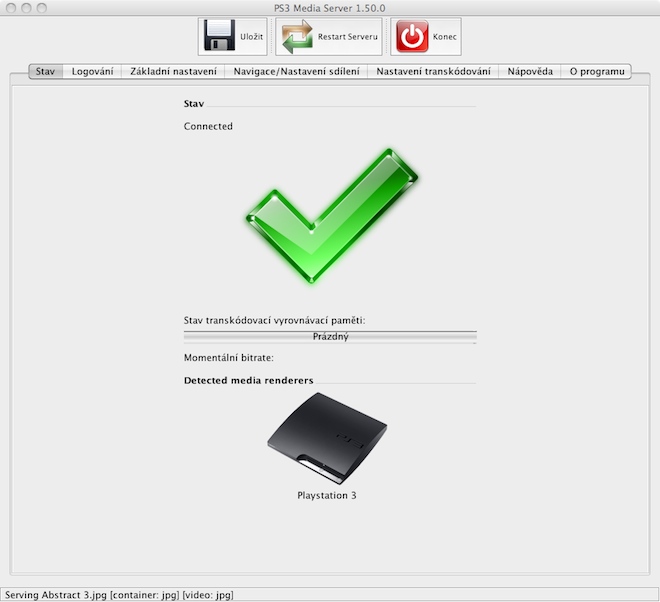Image resolution: width=660 pixels, height=602 pixels.
Task: Click the Momentální bitrate label
Action: [x=229, y=358]
